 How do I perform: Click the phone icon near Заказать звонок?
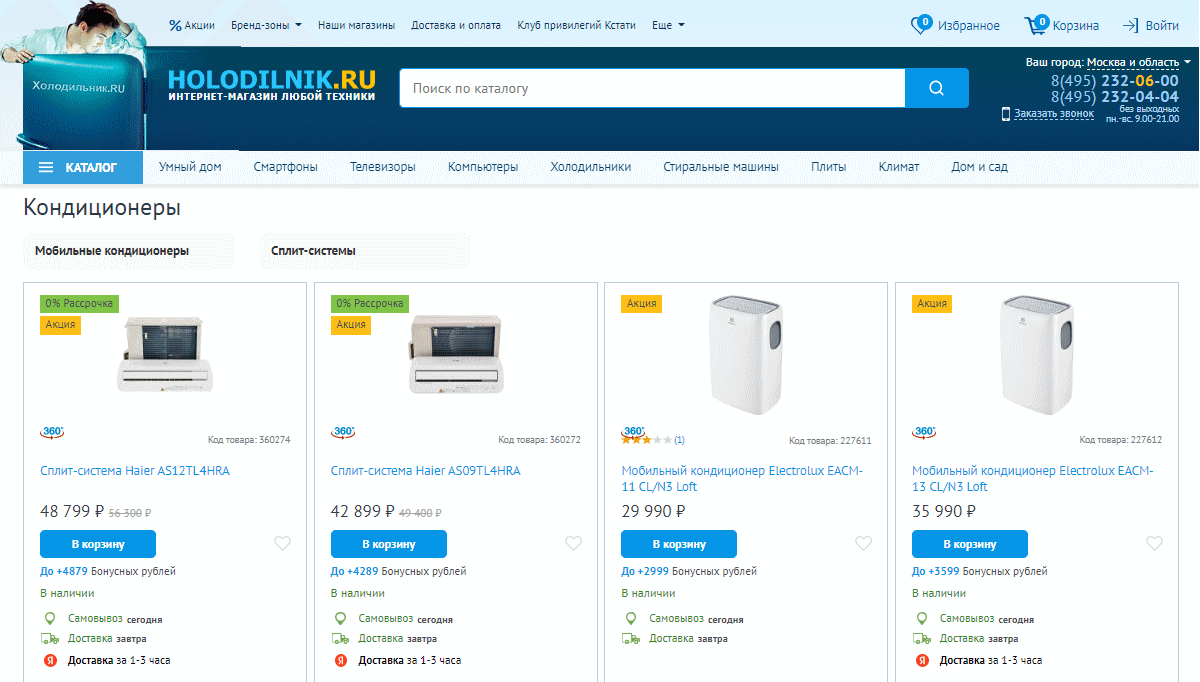pyautogui.click(x=1006, y=114)
